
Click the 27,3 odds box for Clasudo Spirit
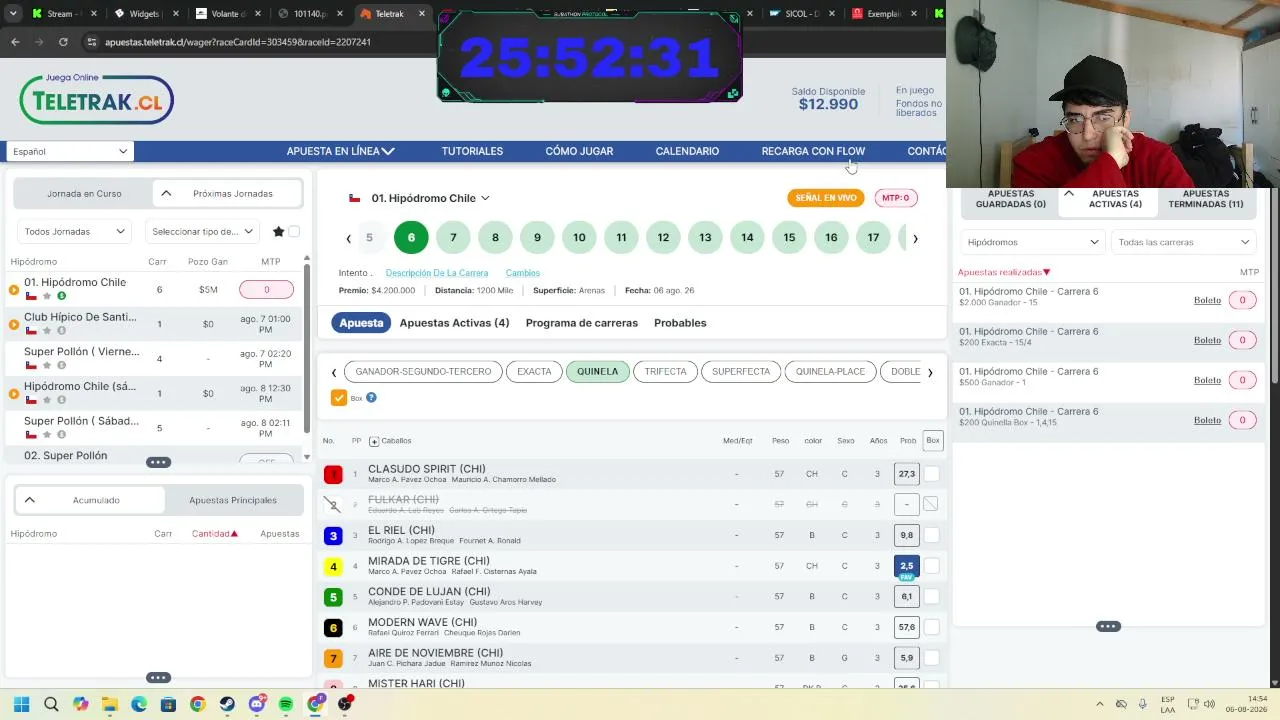click(906, 474)
